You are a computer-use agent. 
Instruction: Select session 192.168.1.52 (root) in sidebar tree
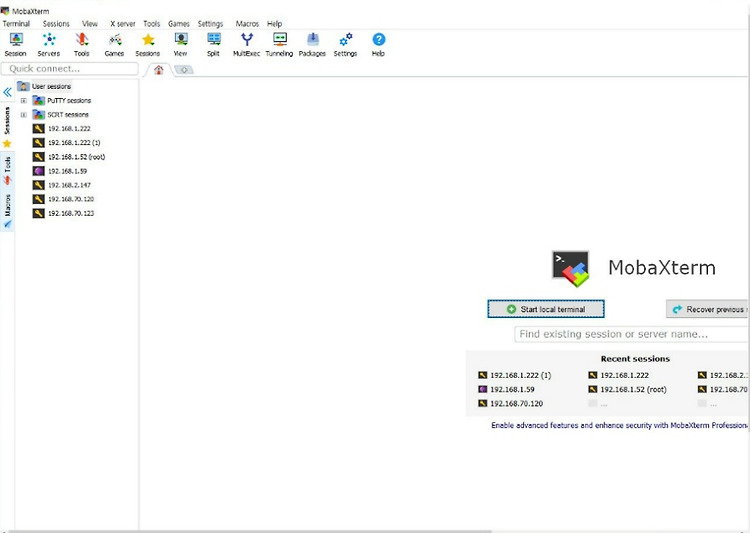pyautogui.click(x=77, y=157)
